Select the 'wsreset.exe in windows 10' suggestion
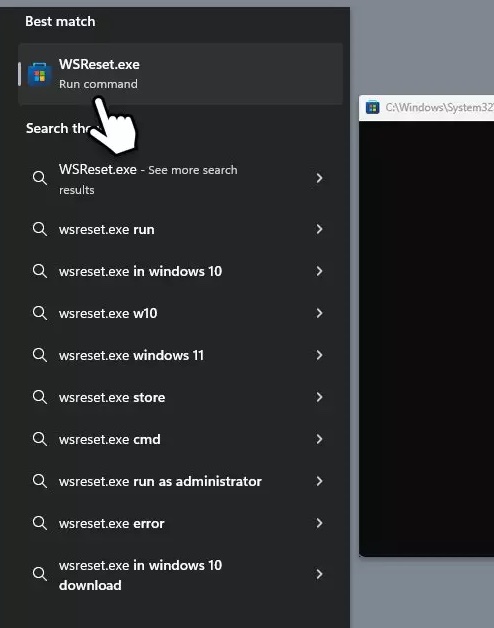The image size is (494, 628). click(x=180, y=271)
